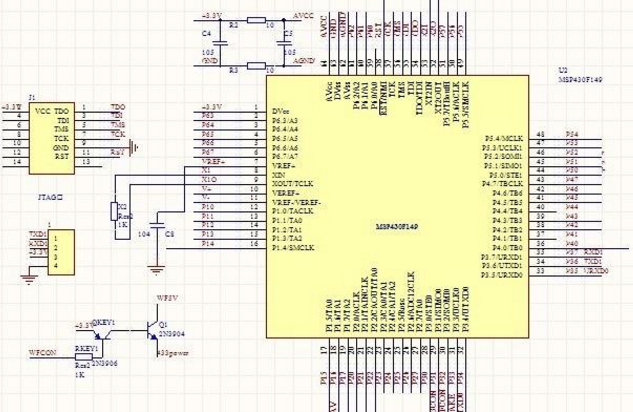Click the VREF-/VeREF- pin label
Screen dimensions: 633x412
click(296, 202)
